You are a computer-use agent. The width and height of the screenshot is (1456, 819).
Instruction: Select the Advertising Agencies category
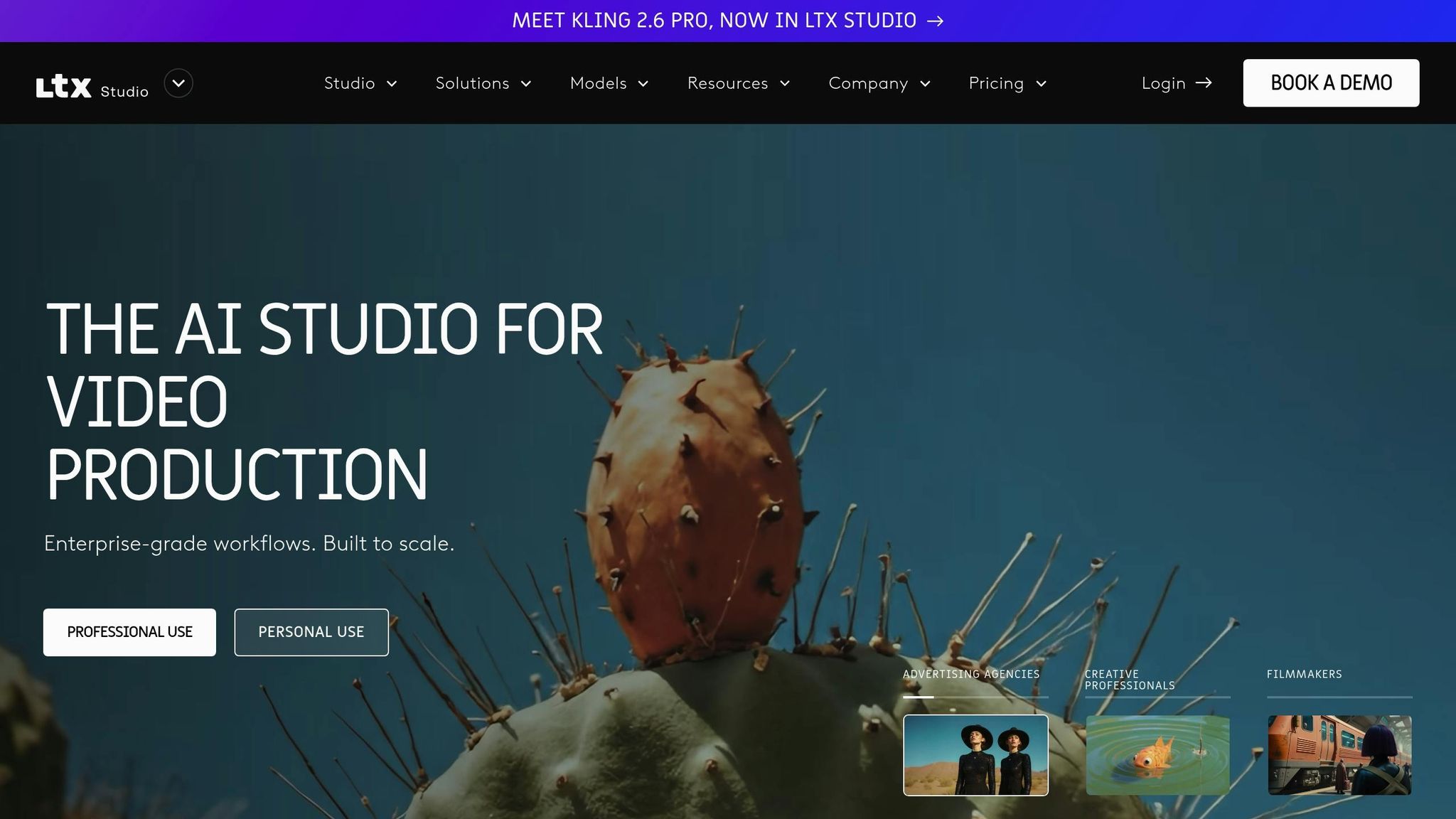(971, 673)
